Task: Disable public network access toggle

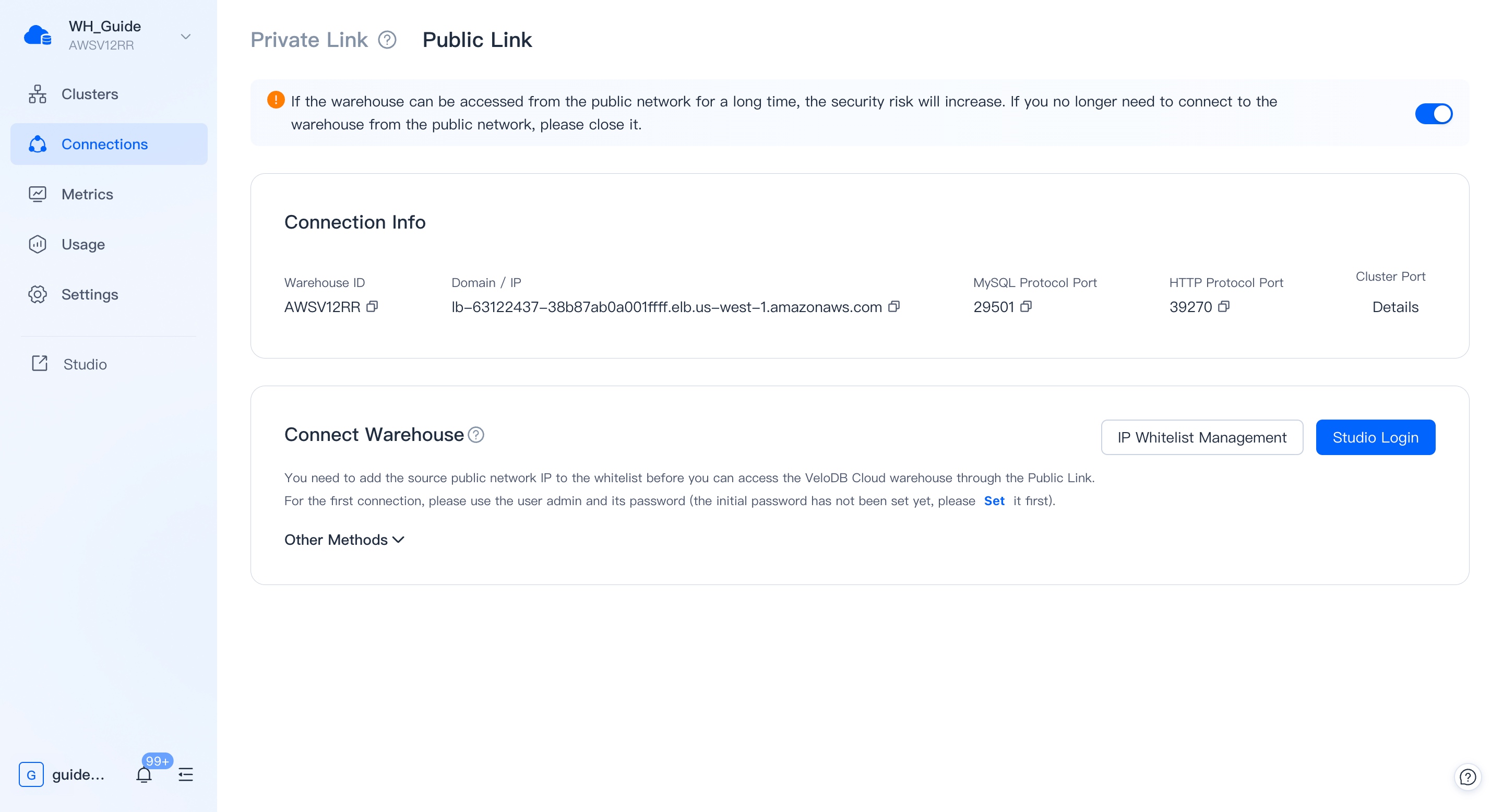Action: point(1434,114)
